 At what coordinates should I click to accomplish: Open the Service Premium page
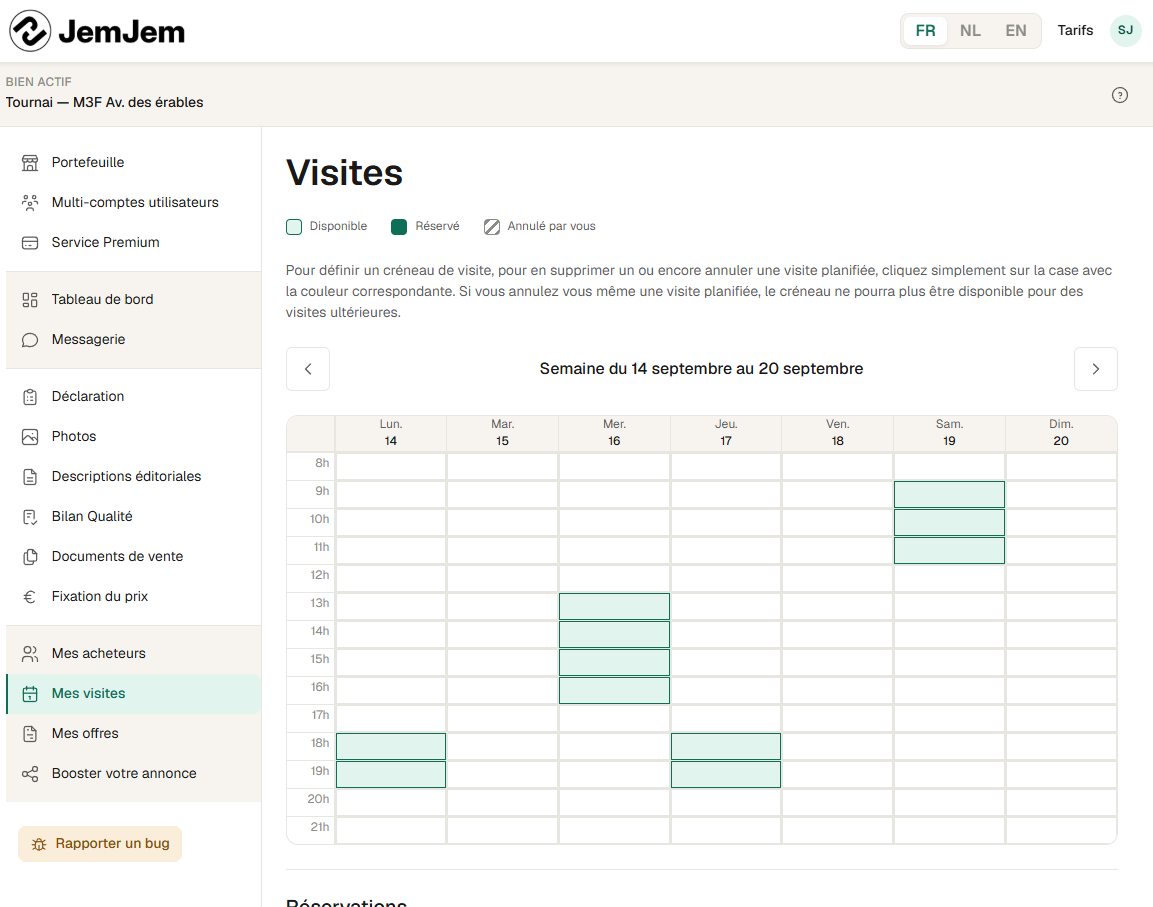tap(133, 243)
